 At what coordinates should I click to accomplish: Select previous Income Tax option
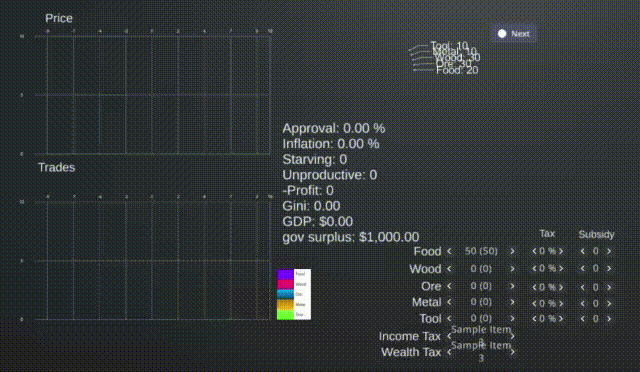coord(449,336)
